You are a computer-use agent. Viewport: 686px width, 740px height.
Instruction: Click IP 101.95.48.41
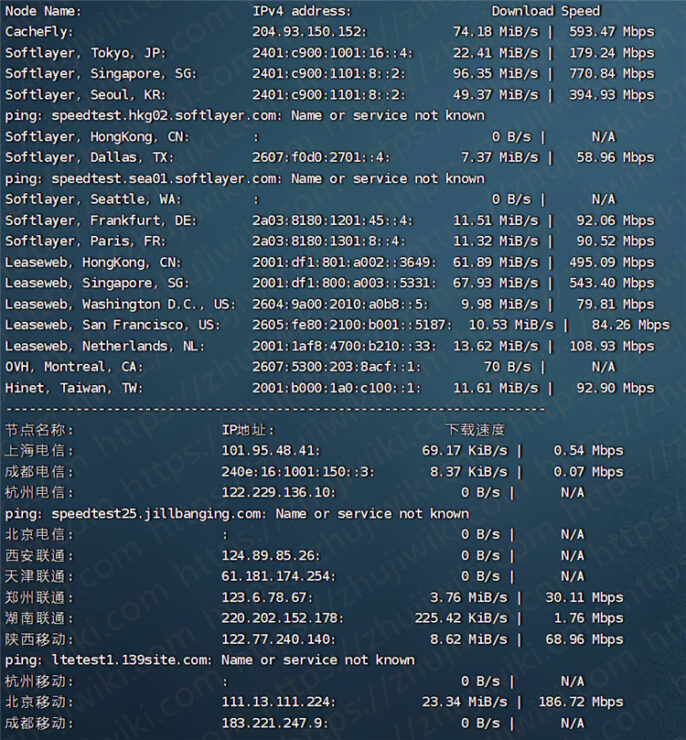click(x=271, y=451)
